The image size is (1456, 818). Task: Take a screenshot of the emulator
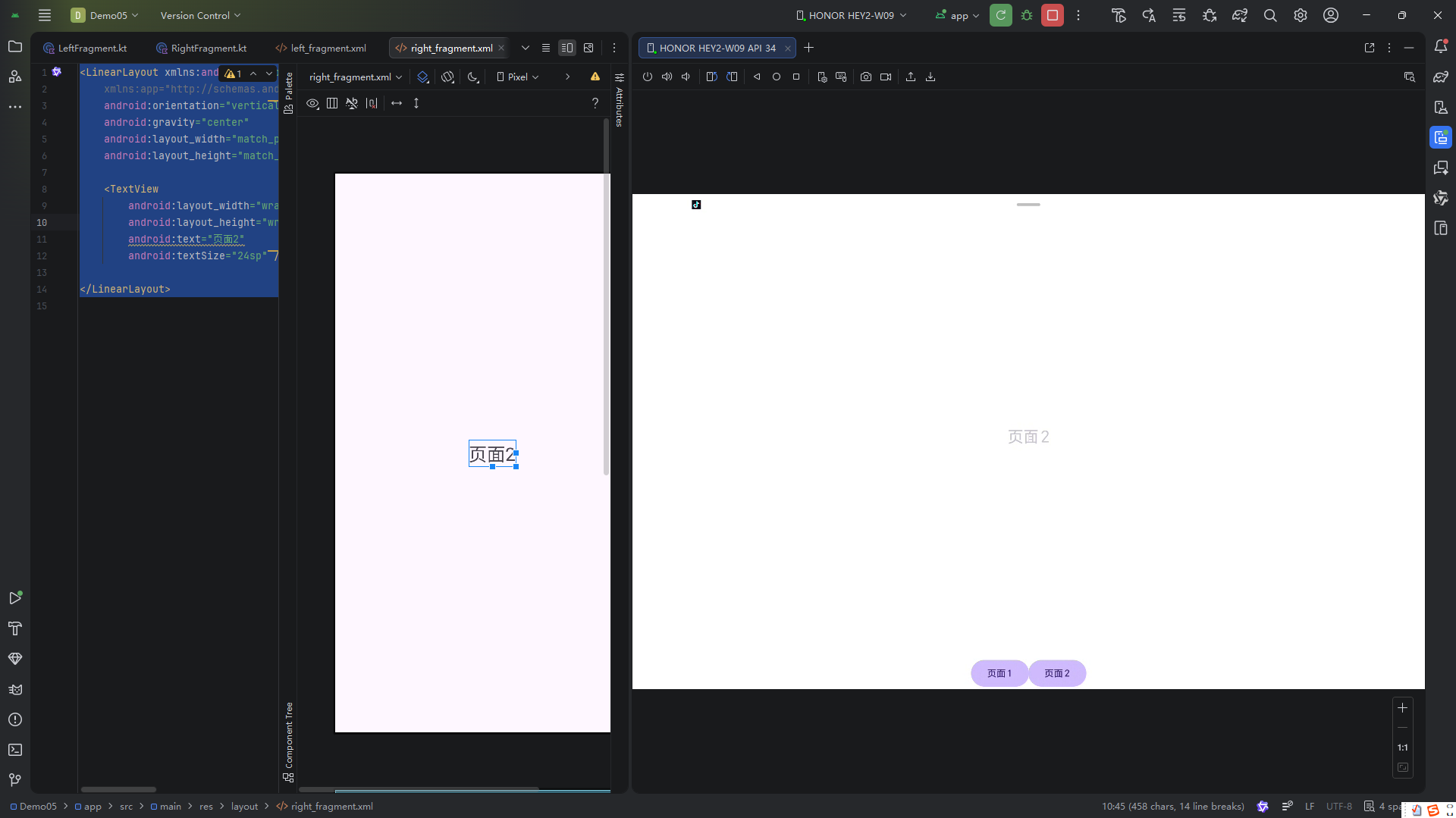(866, 77)
